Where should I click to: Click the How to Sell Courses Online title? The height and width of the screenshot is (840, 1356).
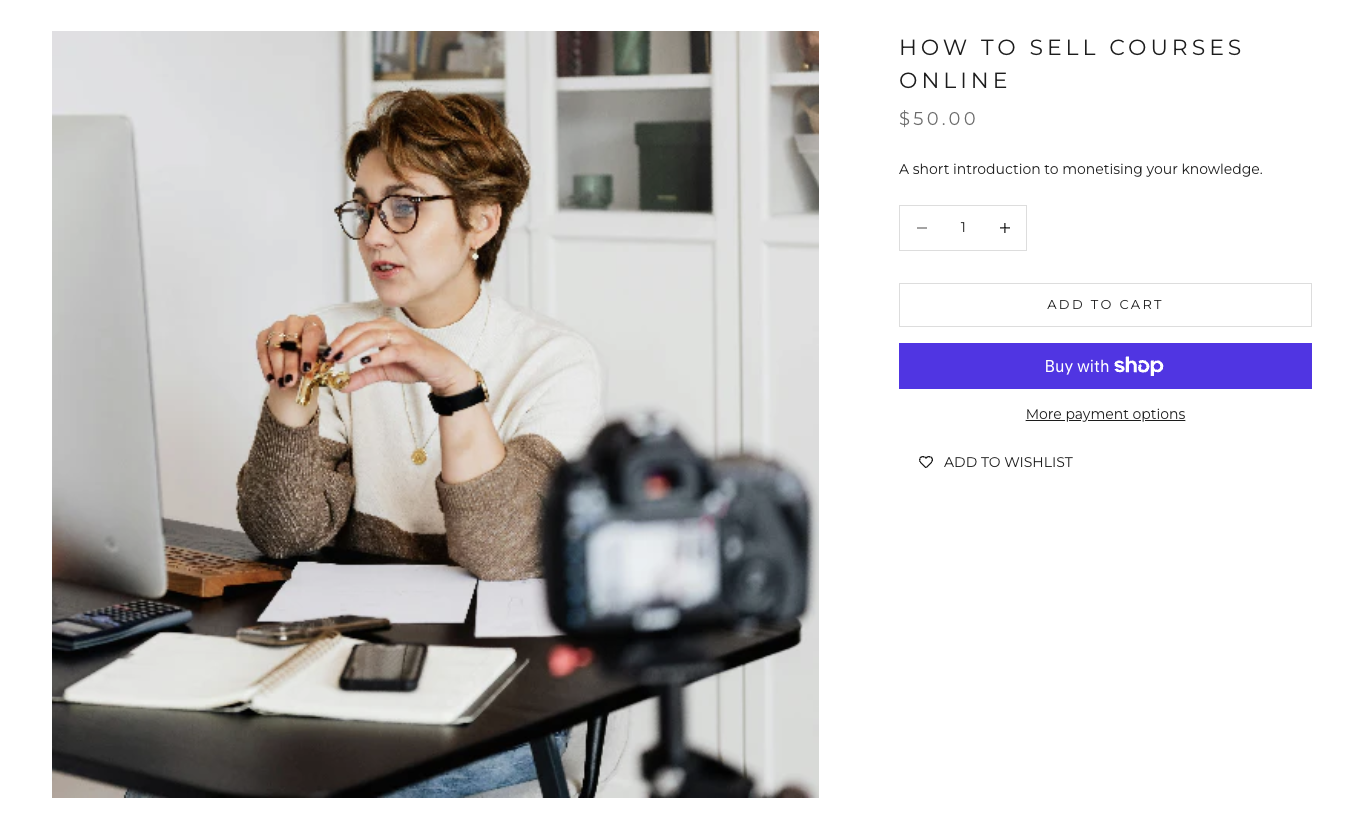point(1071,64)
